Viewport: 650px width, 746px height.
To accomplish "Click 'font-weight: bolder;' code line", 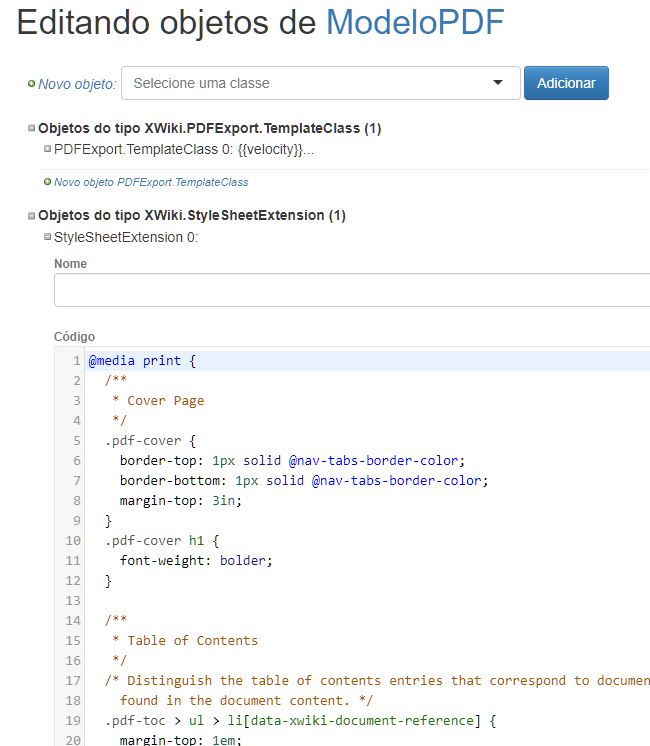I will 196,560.
